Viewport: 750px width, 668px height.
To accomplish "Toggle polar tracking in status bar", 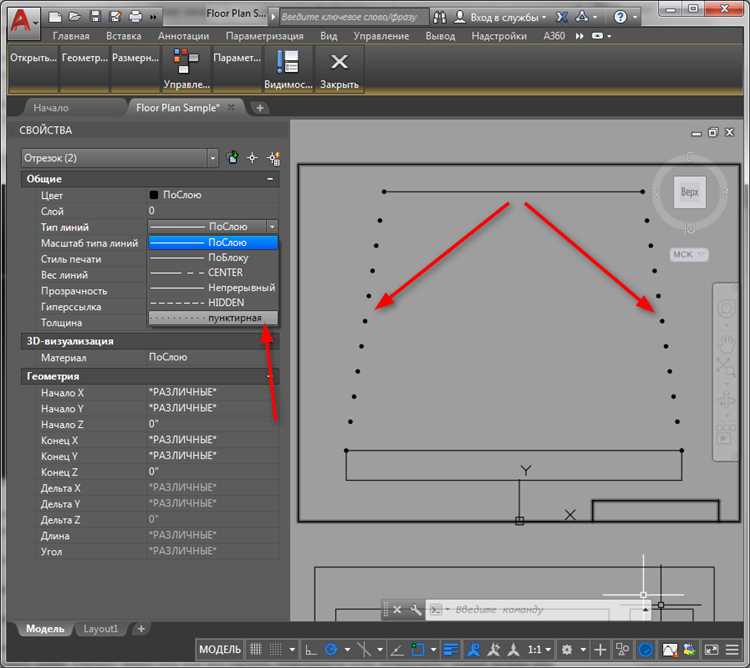I will click(332, 649).
